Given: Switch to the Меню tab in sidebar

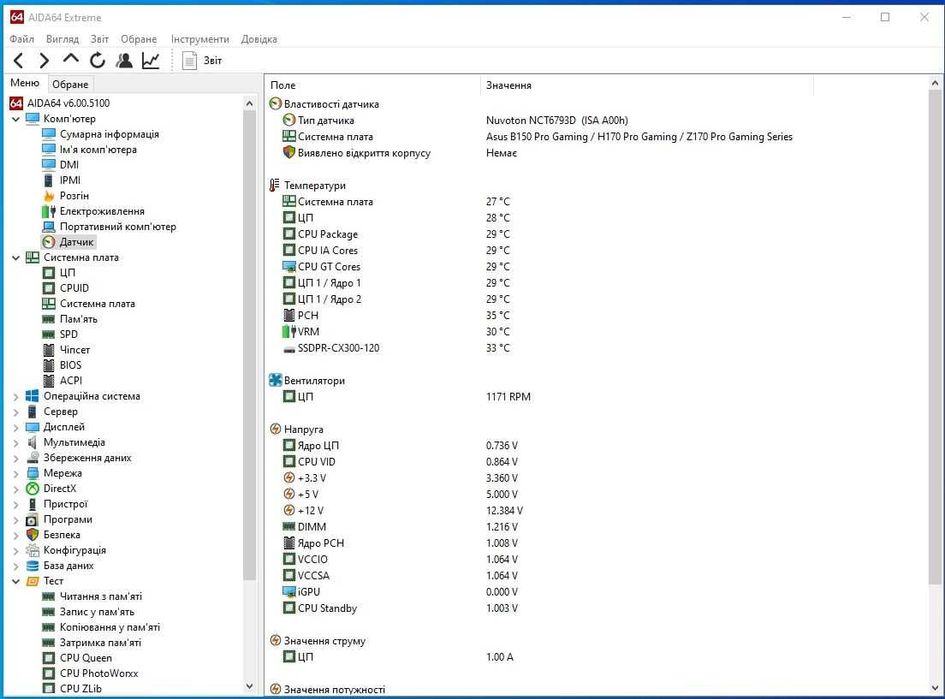Looking at the screenshot, I should 25,83.
